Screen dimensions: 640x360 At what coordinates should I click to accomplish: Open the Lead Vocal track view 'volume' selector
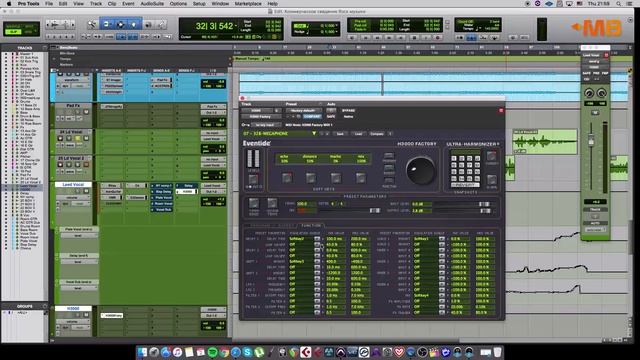pos(72,198)
